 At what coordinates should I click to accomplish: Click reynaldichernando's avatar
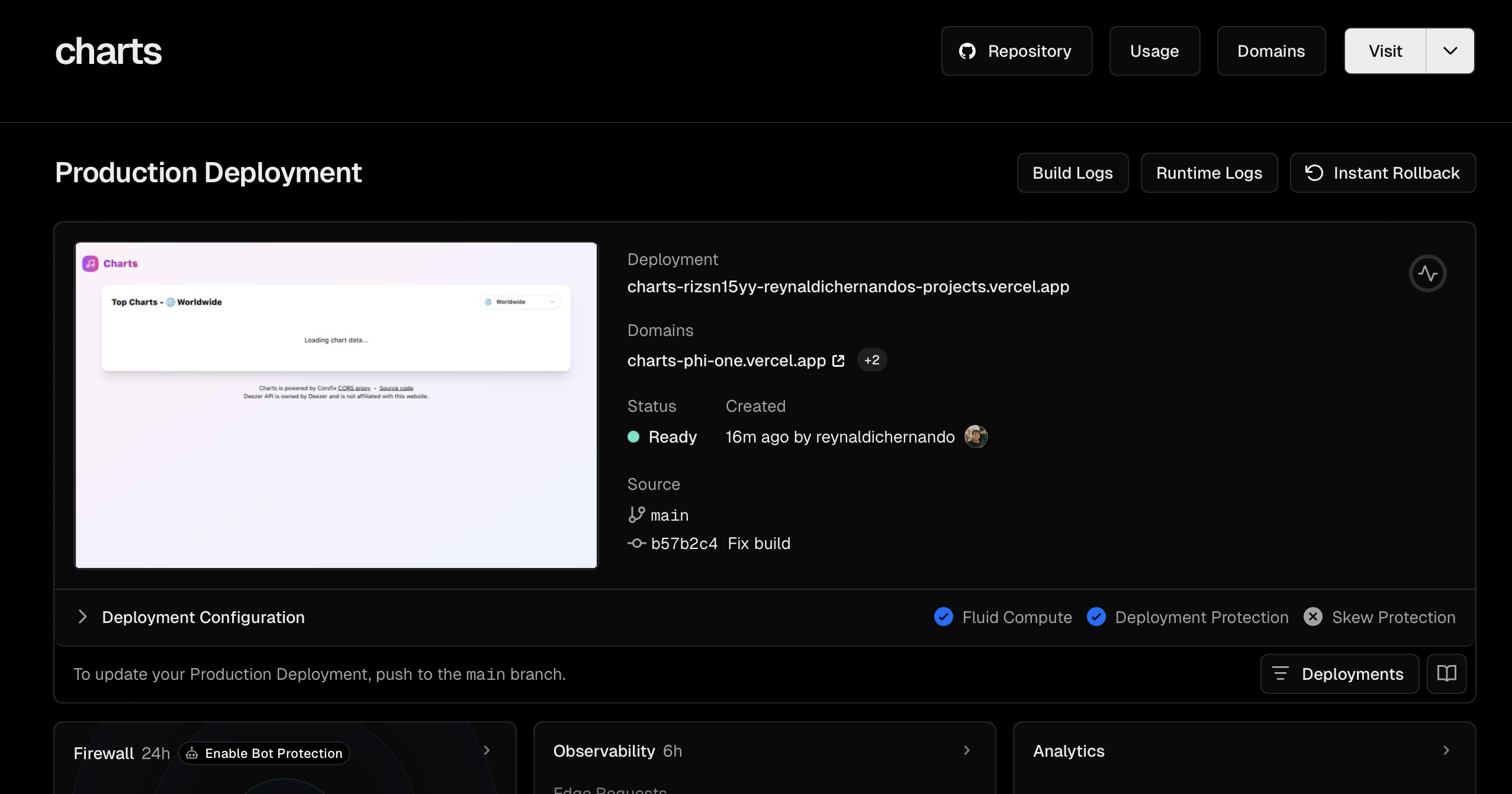976,437
